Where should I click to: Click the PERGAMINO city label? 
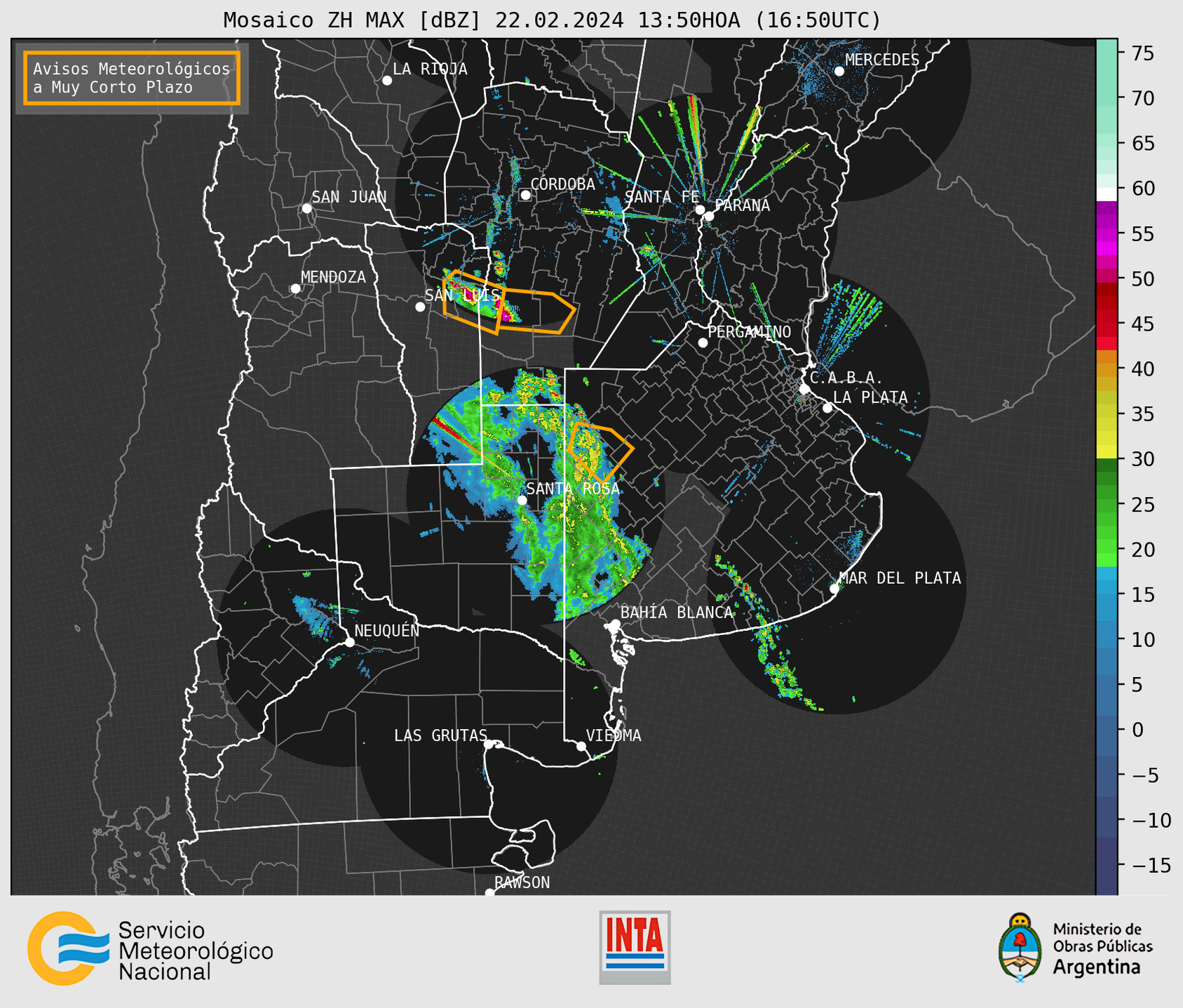click(750, 332)
